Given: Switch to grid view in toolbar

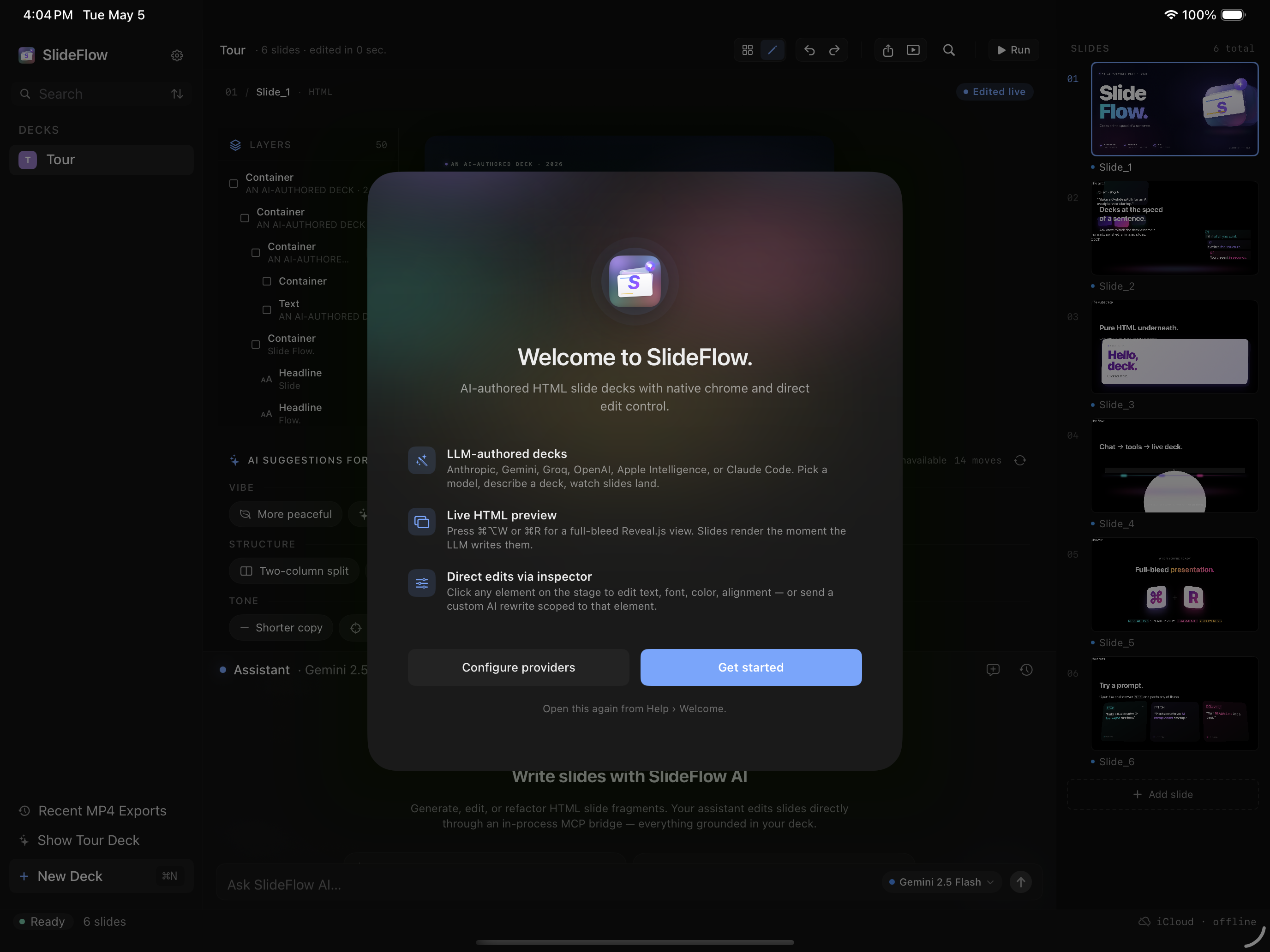Looking at the screenshot, I should [x=747, y=50].
